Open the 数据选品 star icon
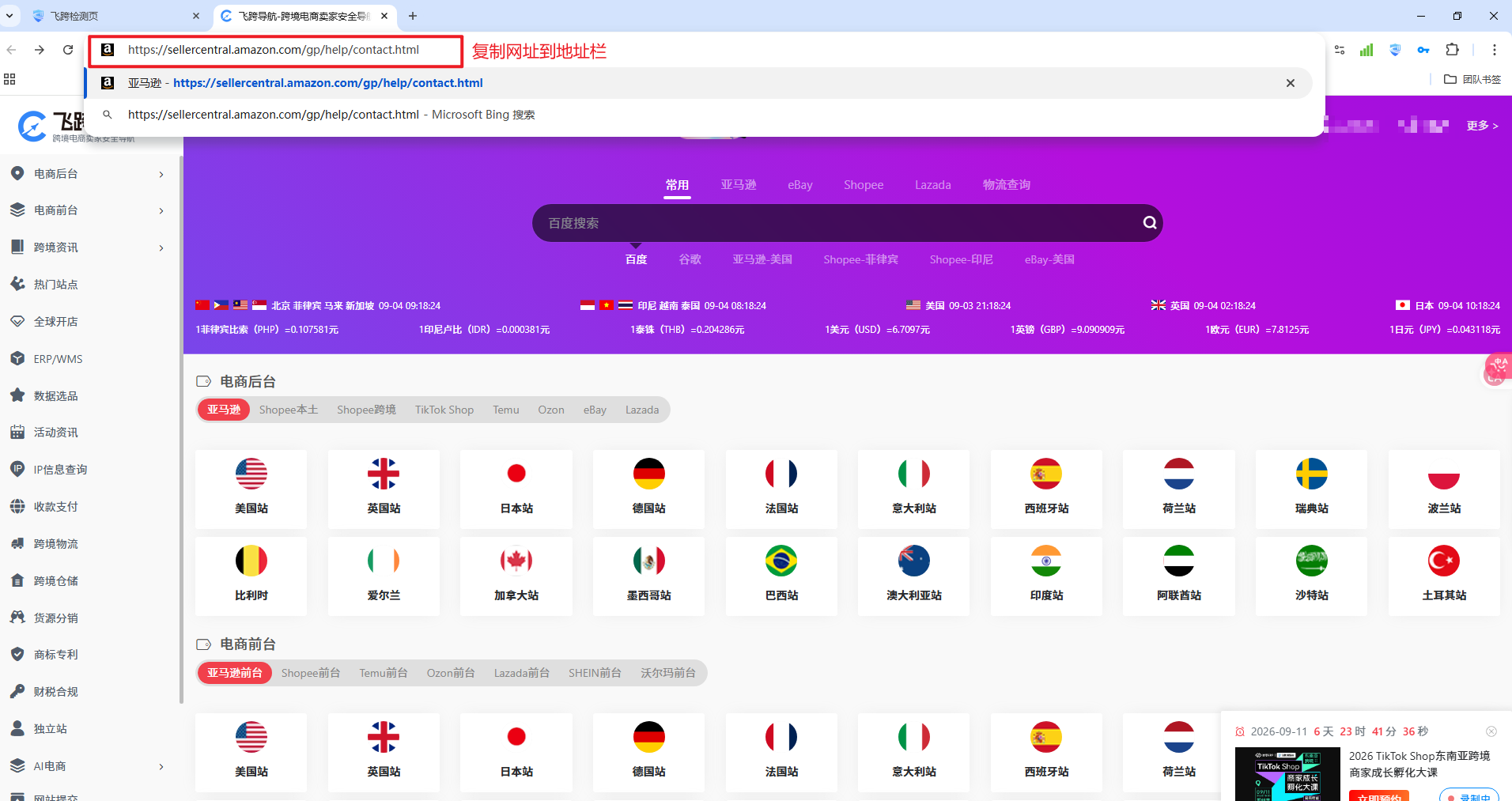The image size is (1512, 801). (x=17, y=395)
